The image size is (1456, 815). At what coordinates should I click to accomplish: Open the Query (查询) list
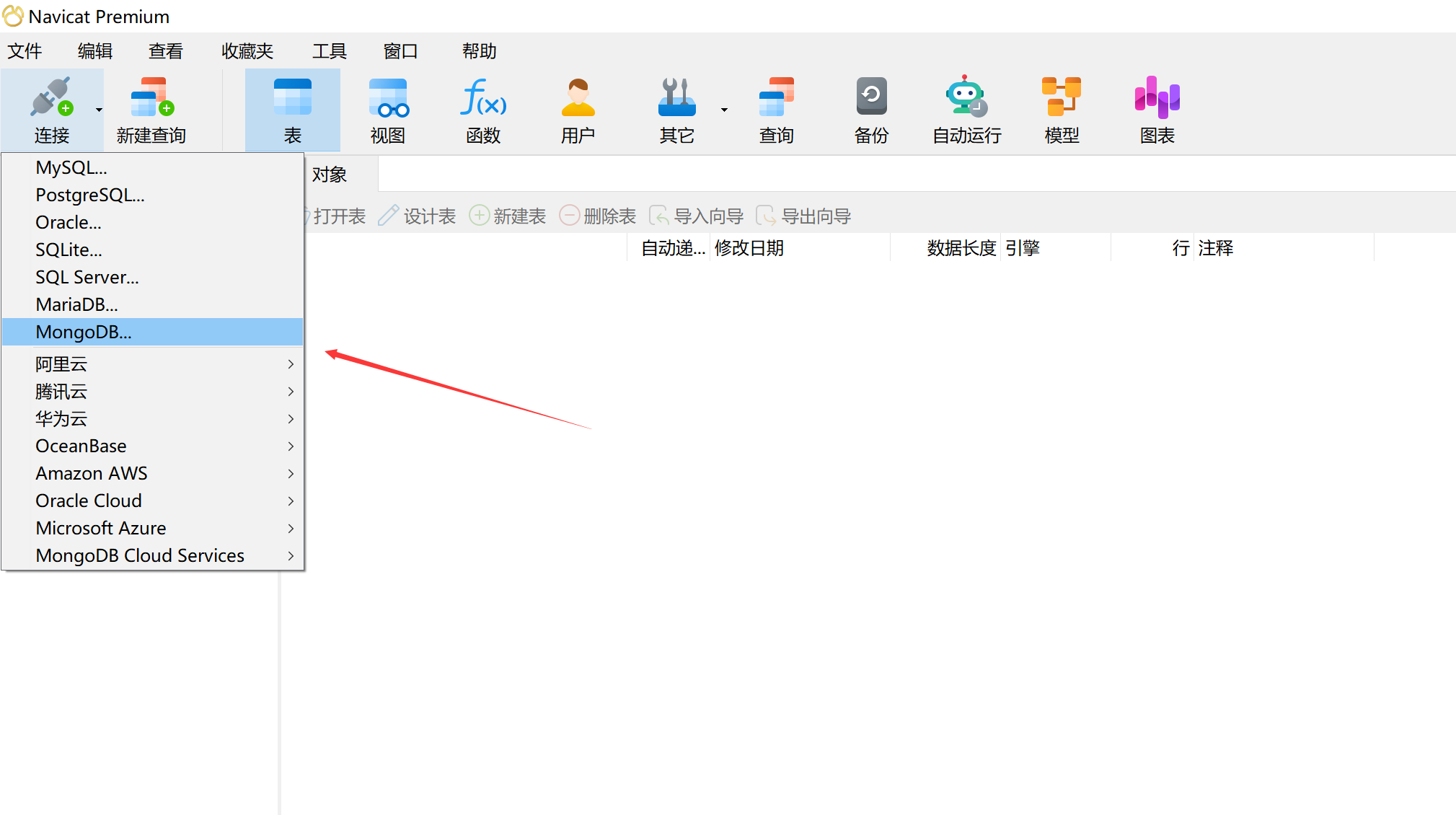pyautogui.click(x=777, y=97)
